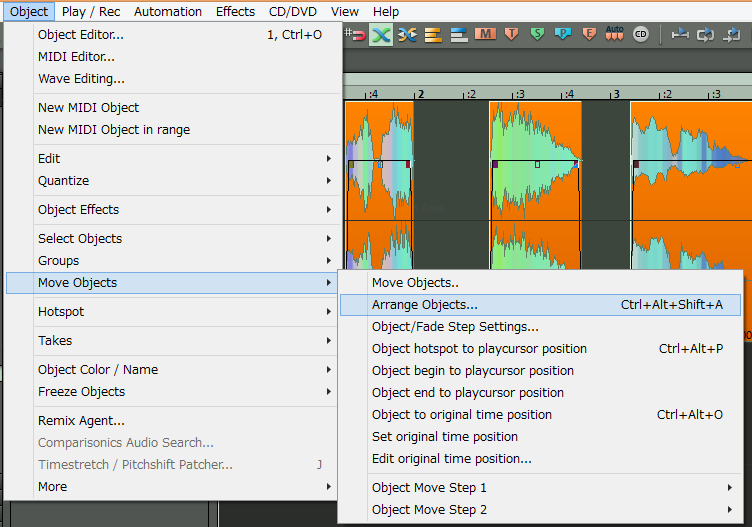752x527 pixels.
Task: Open the Automation menu
Action: click(x=168, y=12)
